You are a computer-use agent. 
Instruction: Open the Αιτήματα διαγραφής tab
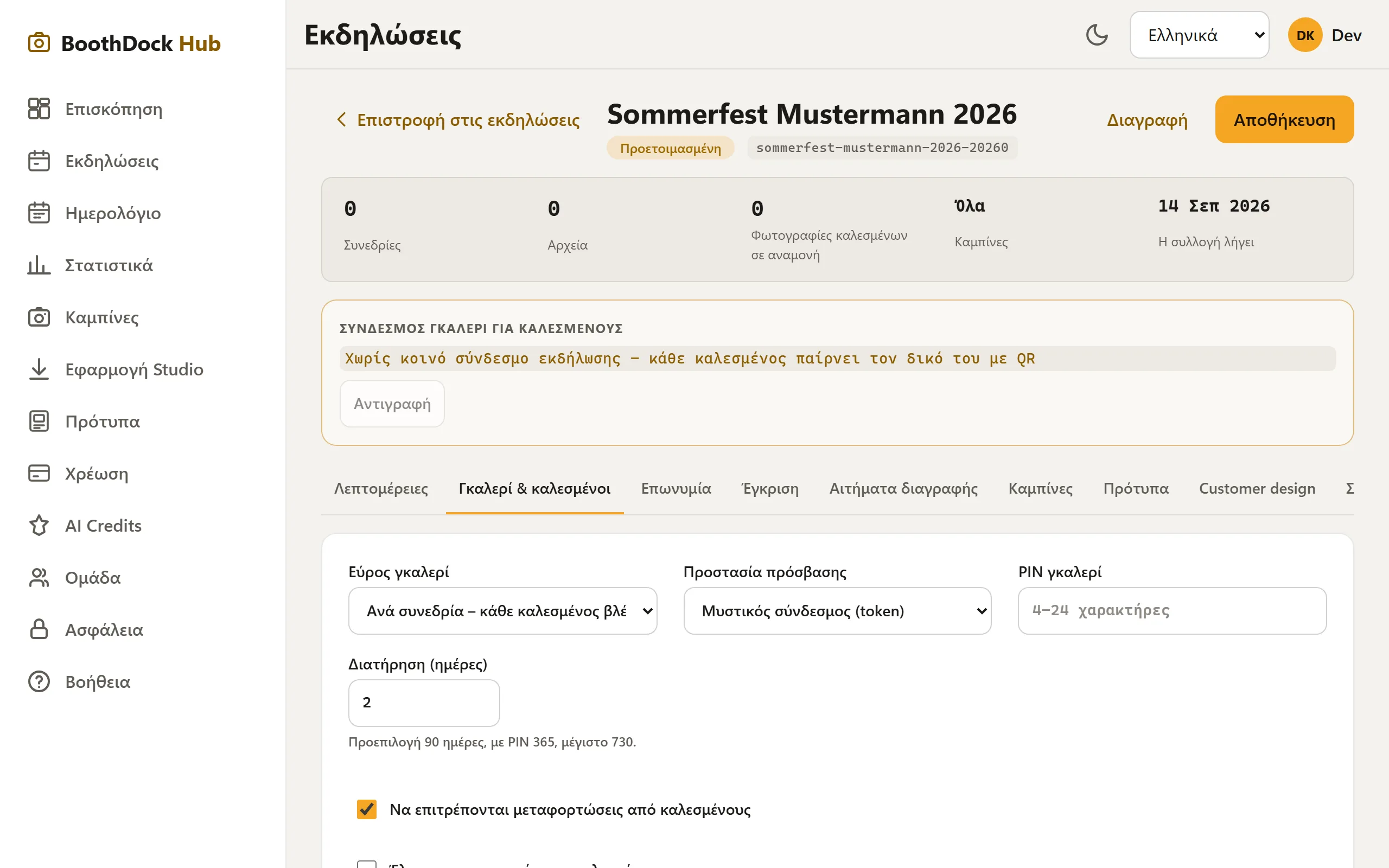tap(903, 489)
